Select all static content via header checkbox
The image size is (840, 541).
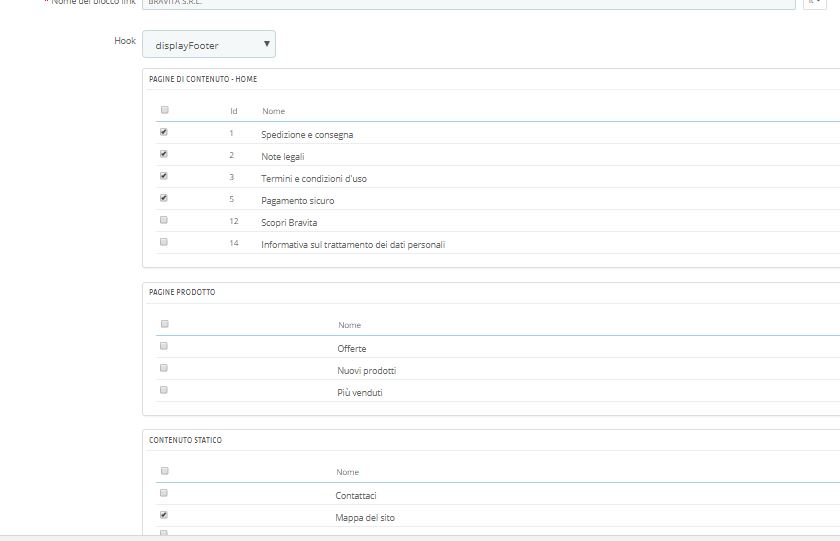coord(164,471)
